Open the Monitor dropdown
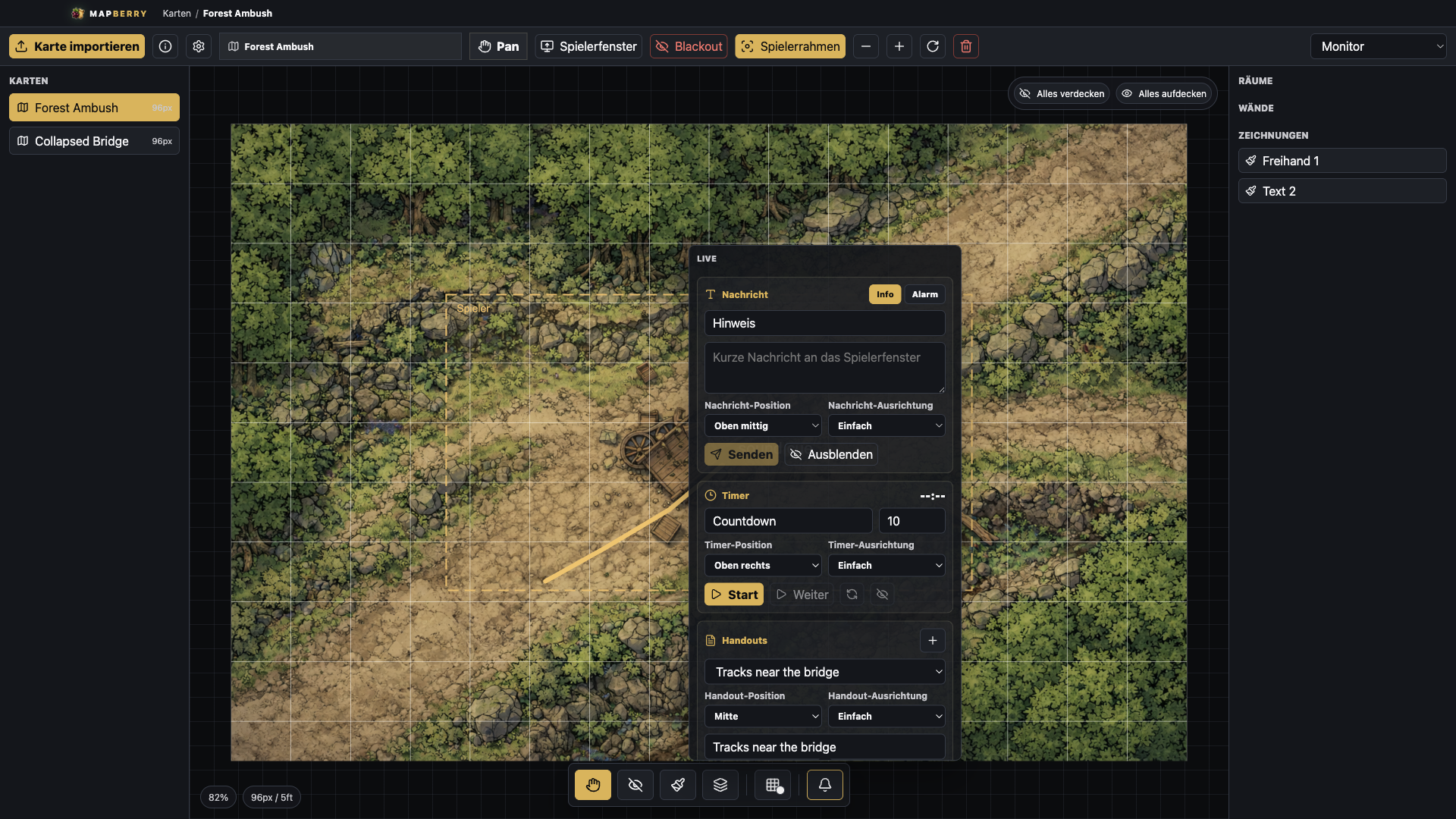This screenshot has width=1456, height=819. click(1379, 46)
